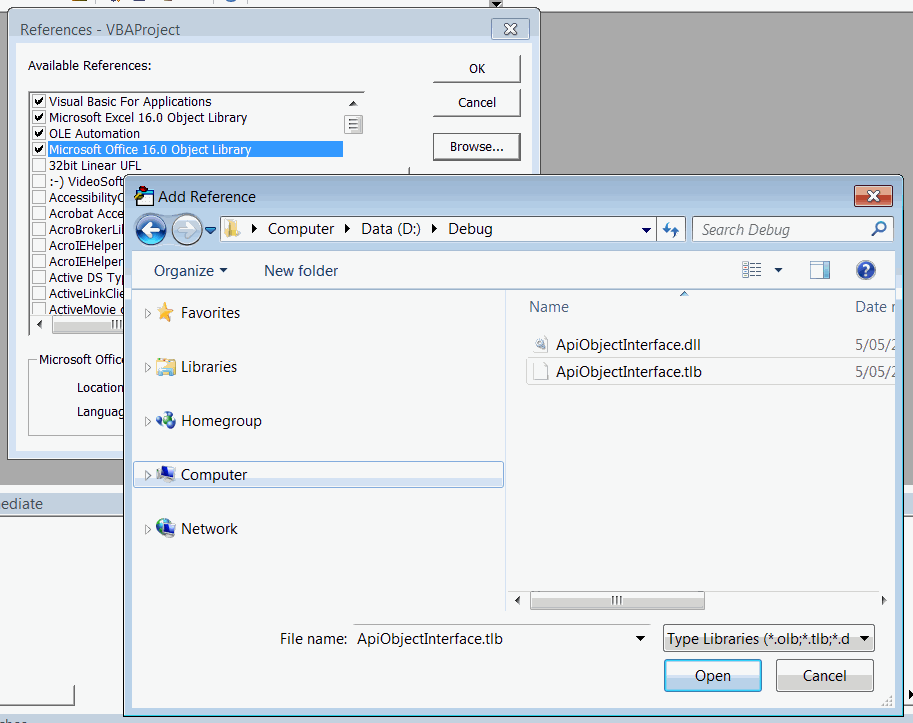Click the Network icon in navigation pane
The image size is (913, 723).
coord(165,528)
